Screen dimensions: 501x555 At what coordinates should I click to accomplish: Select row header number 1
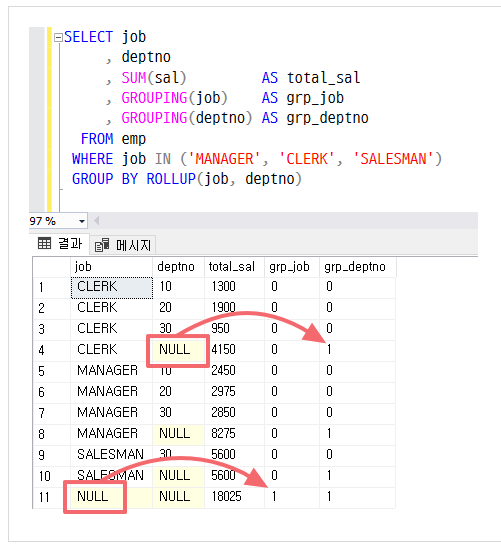click(52, 287)
